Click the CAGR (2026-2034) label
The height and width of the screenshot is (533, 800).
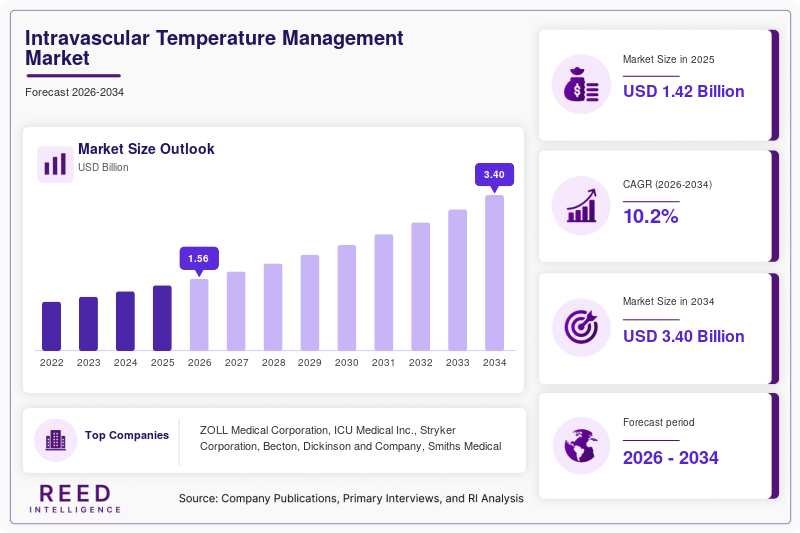point(667,184)
